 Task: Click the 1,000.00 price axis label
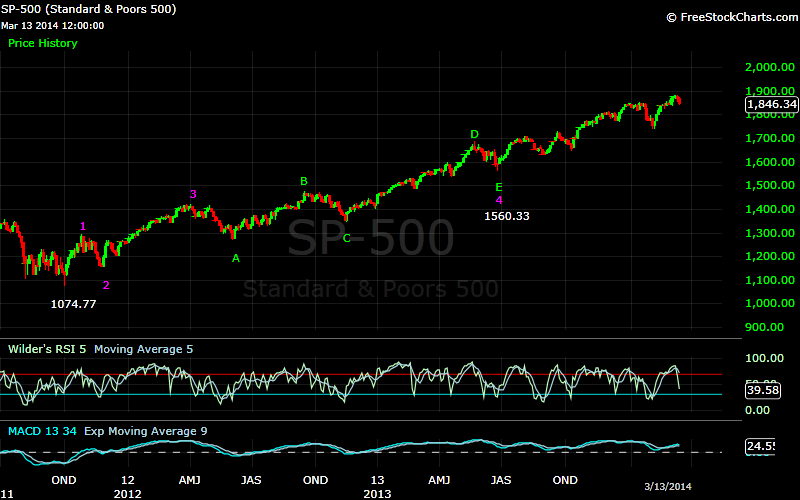coord(770,303)
